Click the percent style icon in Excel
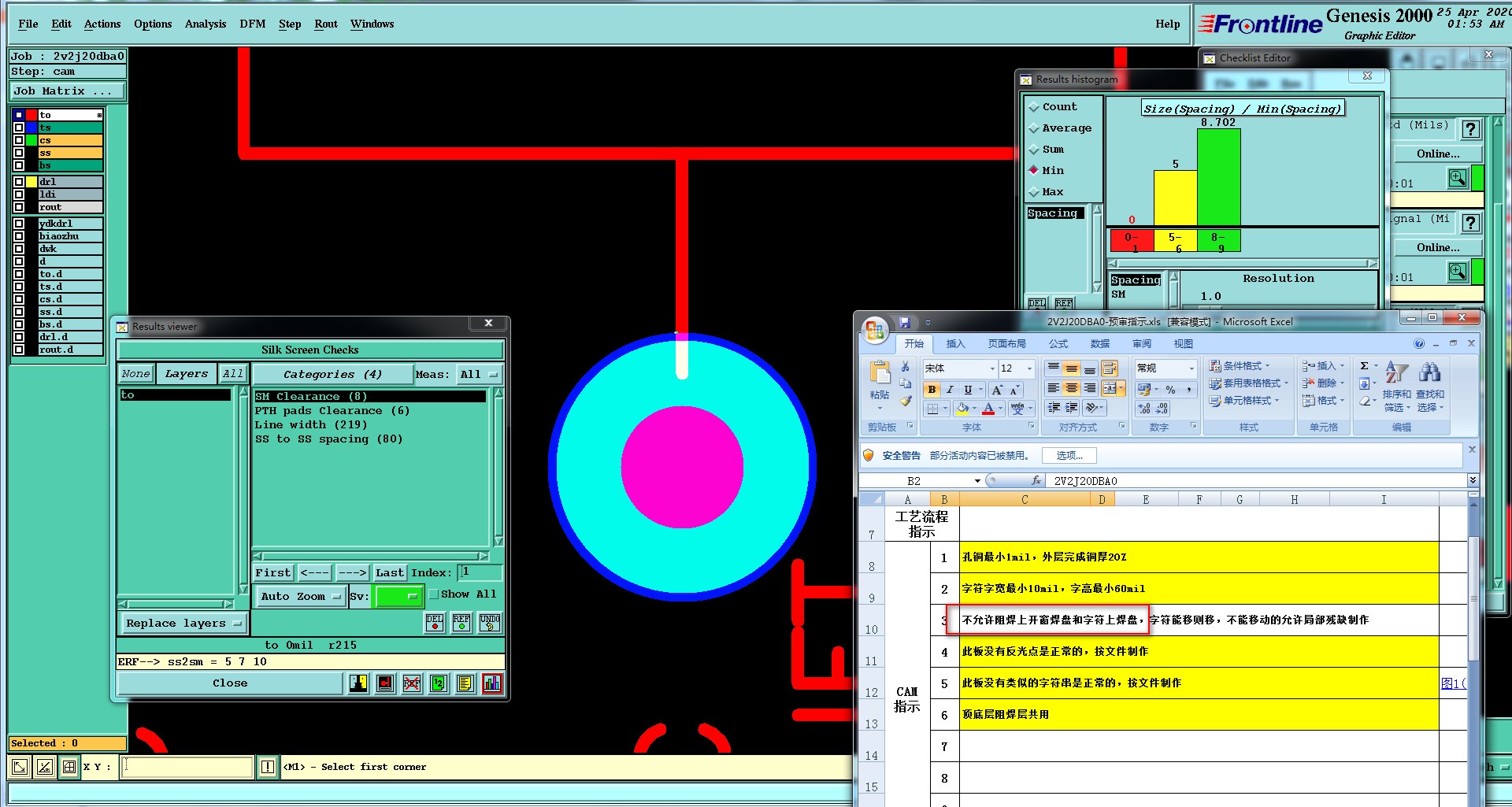The height and width of the screenshot is (807, 1512). pyautogui.click(x=1171, y=390)
